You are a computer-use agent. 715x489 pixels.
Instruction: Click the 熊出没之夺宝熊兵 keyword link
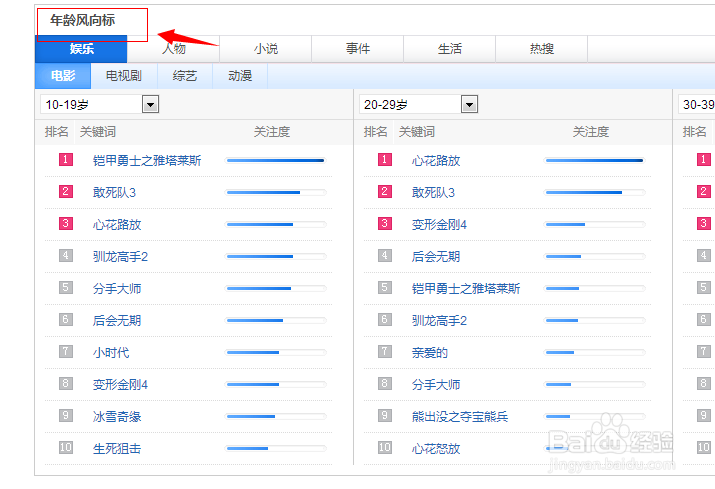coord(460,416)
